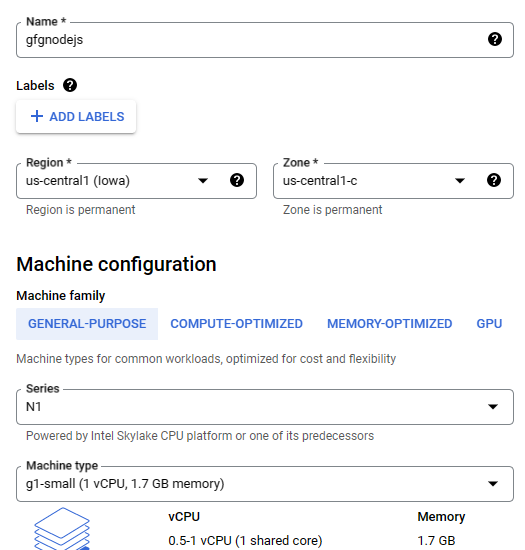Switch to the GPU machine family tab

(x=489, y=324)
